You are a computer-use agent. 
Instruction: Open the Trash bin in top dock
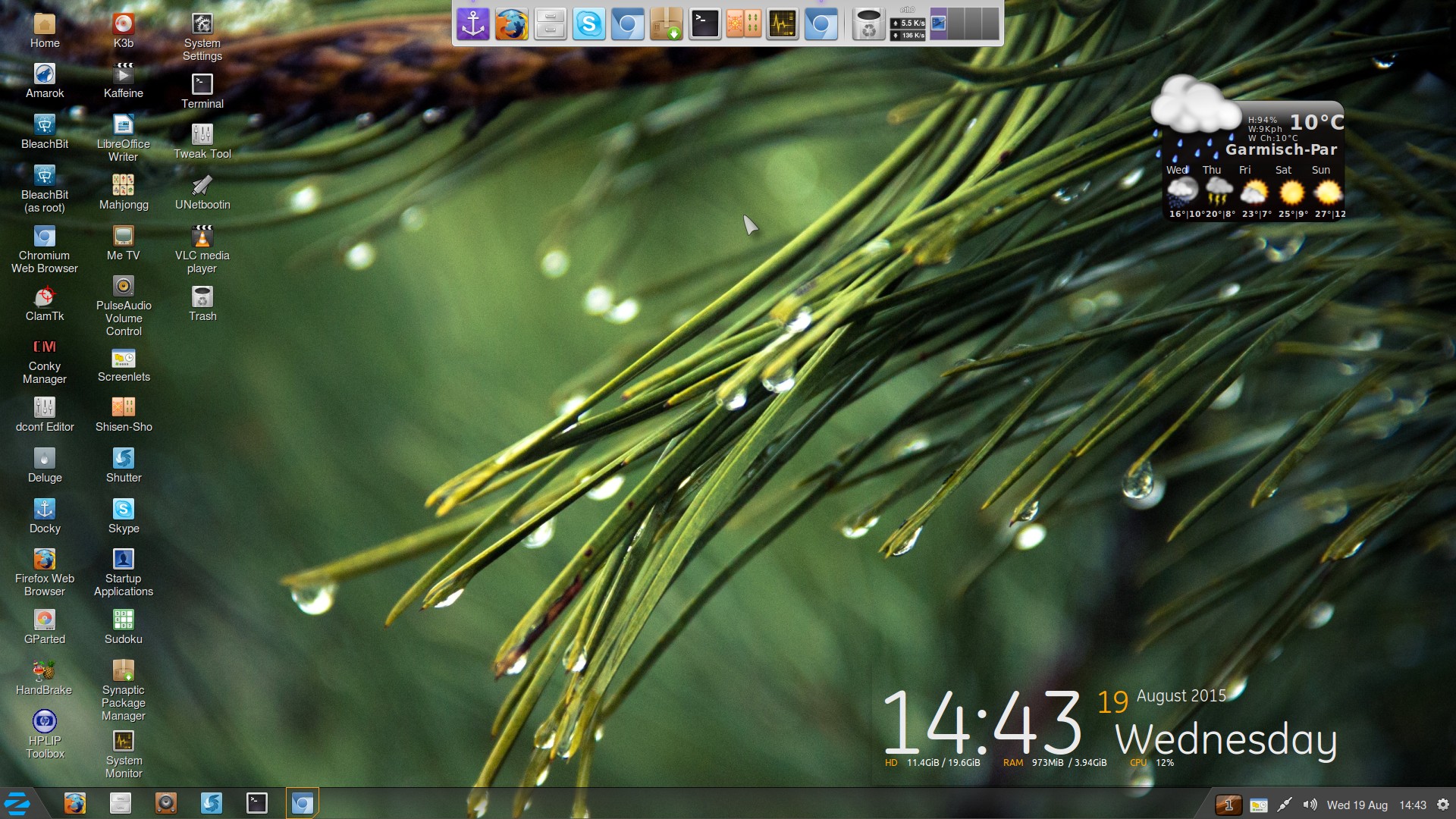point(868,24)
